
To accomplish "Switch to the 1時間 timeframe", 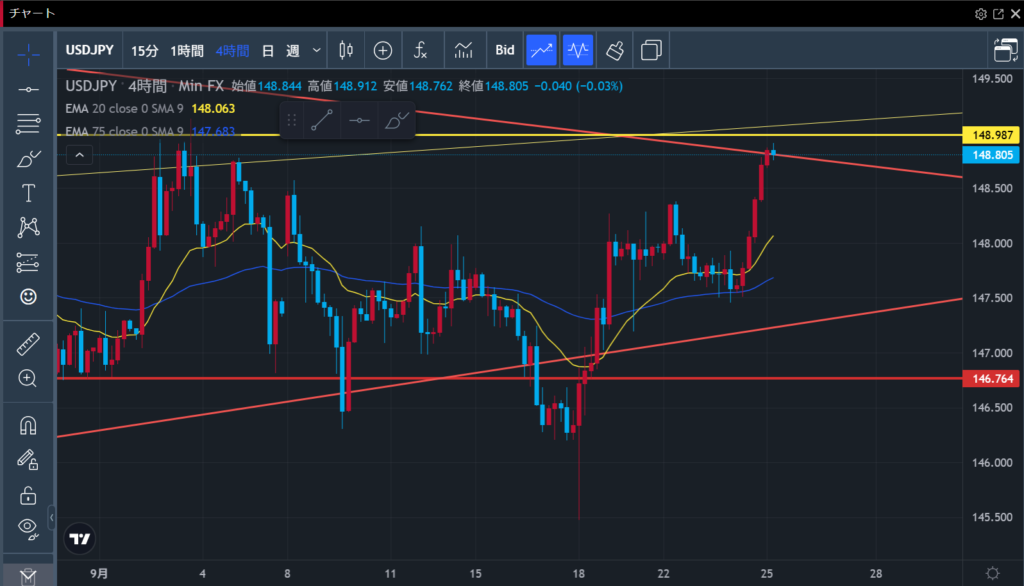I will point(187,50).
